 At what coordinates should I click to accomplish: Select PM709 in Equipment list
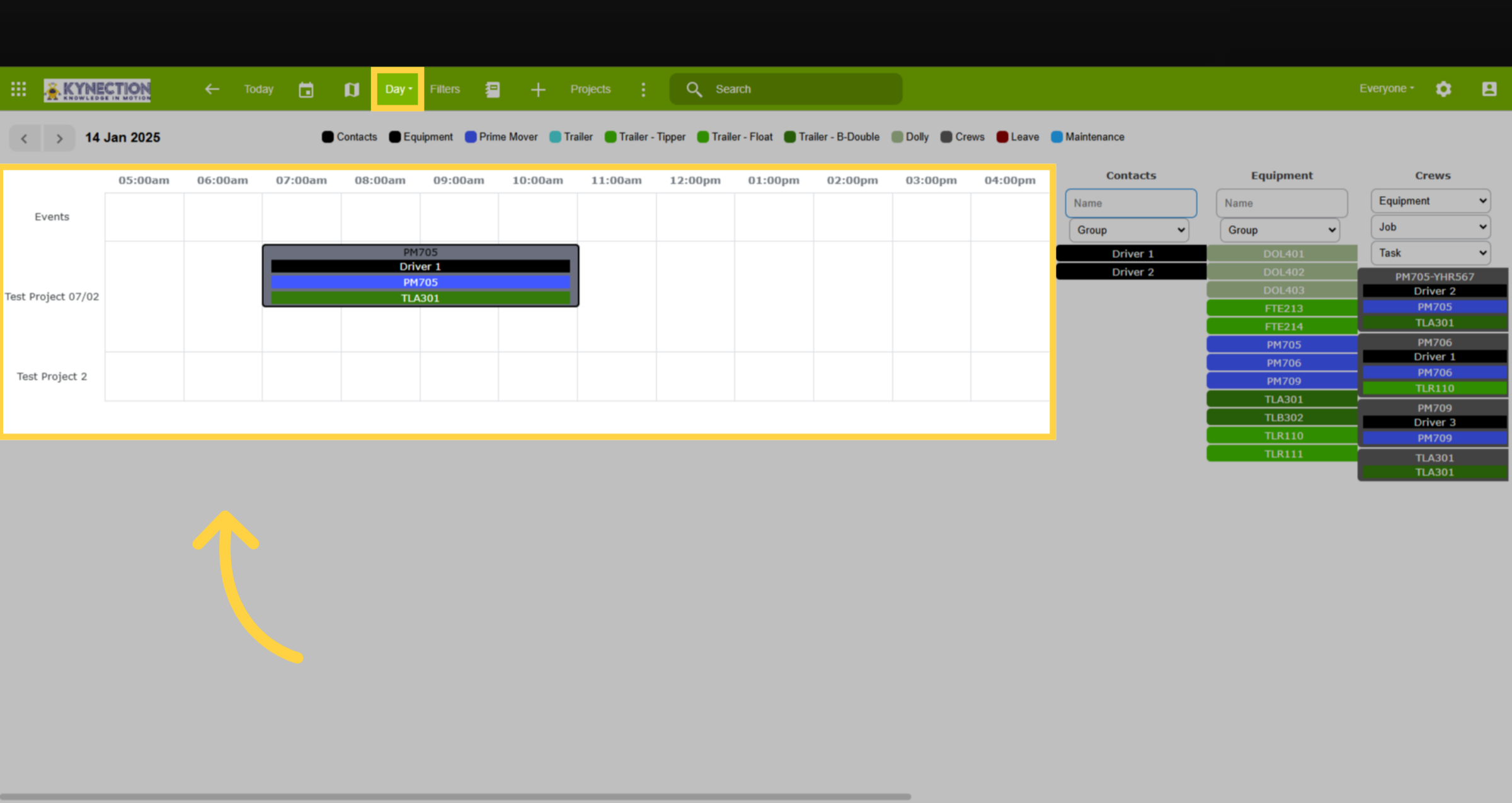tap(1282, 381)
